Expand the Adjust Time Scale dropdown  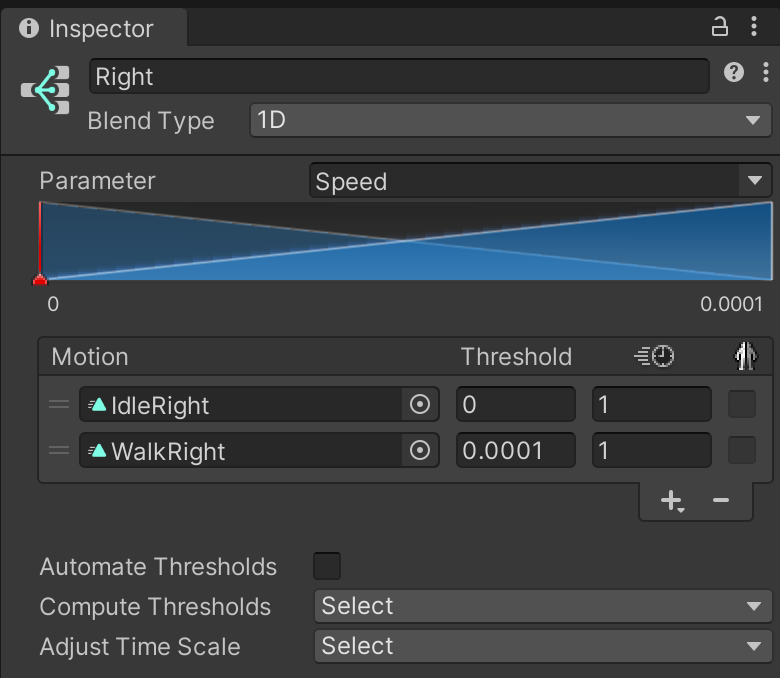point(542,646)
